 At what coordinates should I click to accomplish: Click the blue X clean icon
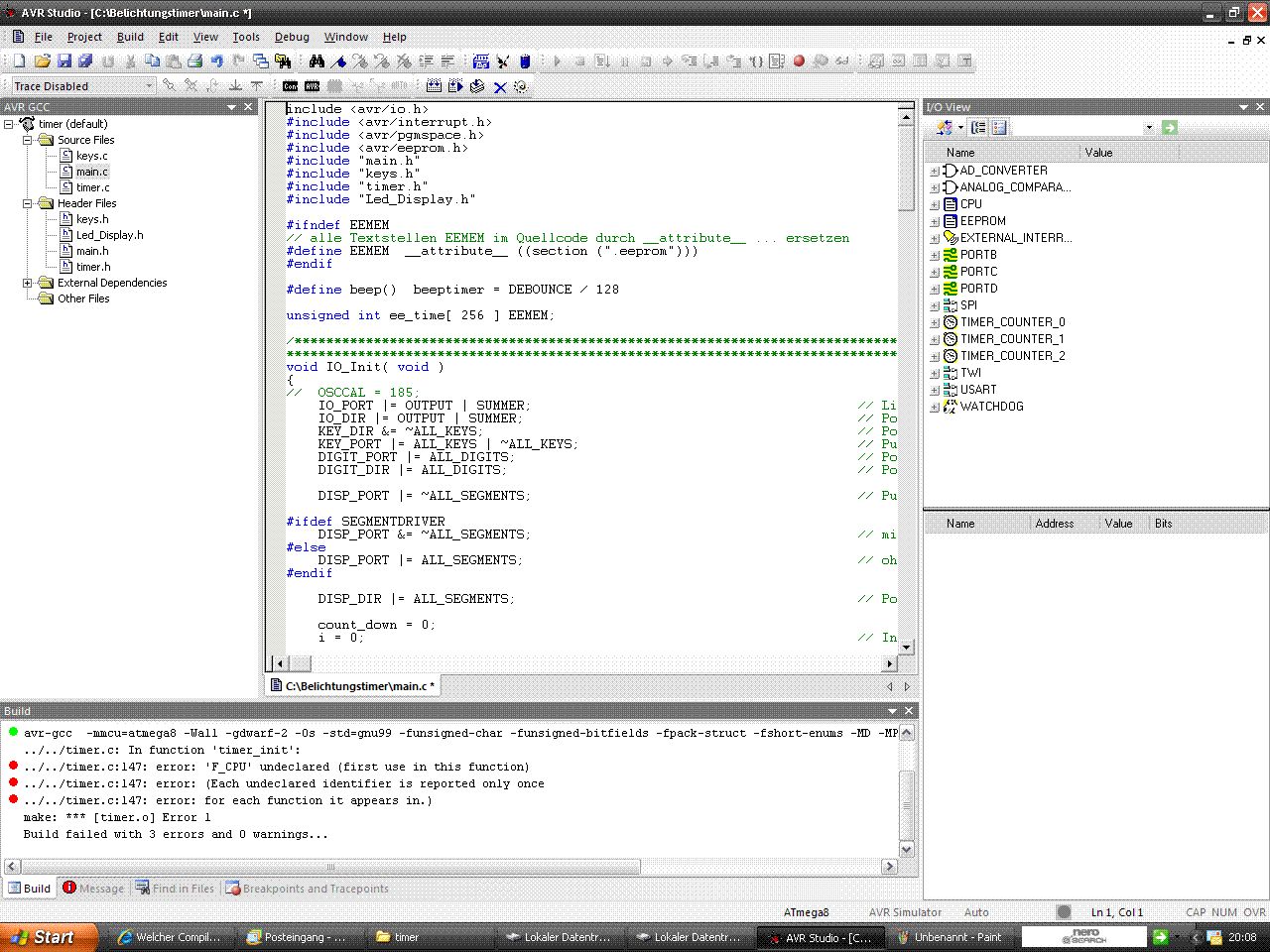point(500,86)
